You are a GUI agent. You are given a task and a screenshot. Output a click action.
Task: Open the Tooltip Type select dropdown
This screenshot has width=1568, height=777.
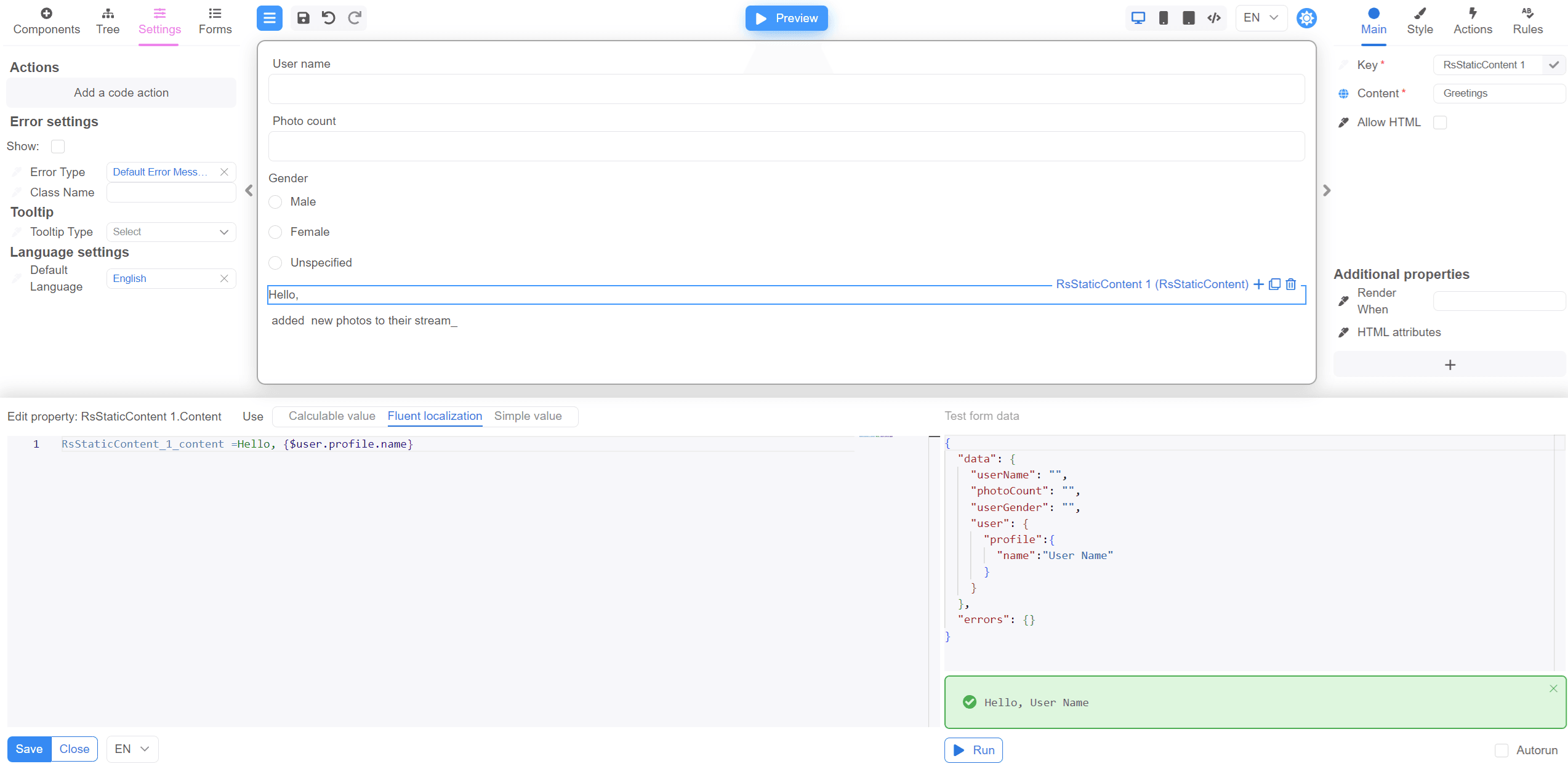point(171,232)
